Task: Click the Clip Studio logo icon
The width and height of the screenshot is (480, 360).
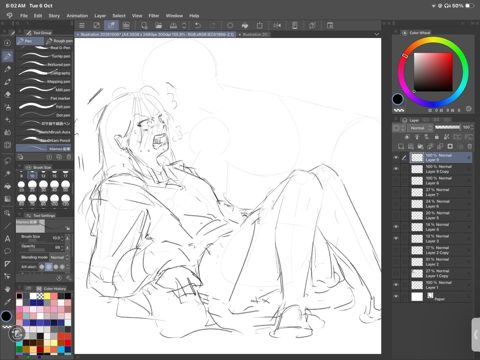Action: [x=9, y=16]
